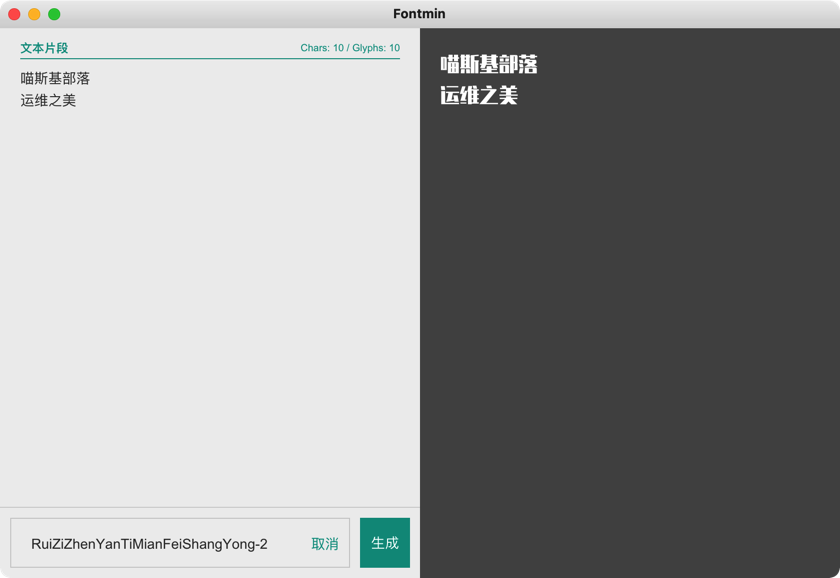Maximize the Fontmin window with green button

54,14
